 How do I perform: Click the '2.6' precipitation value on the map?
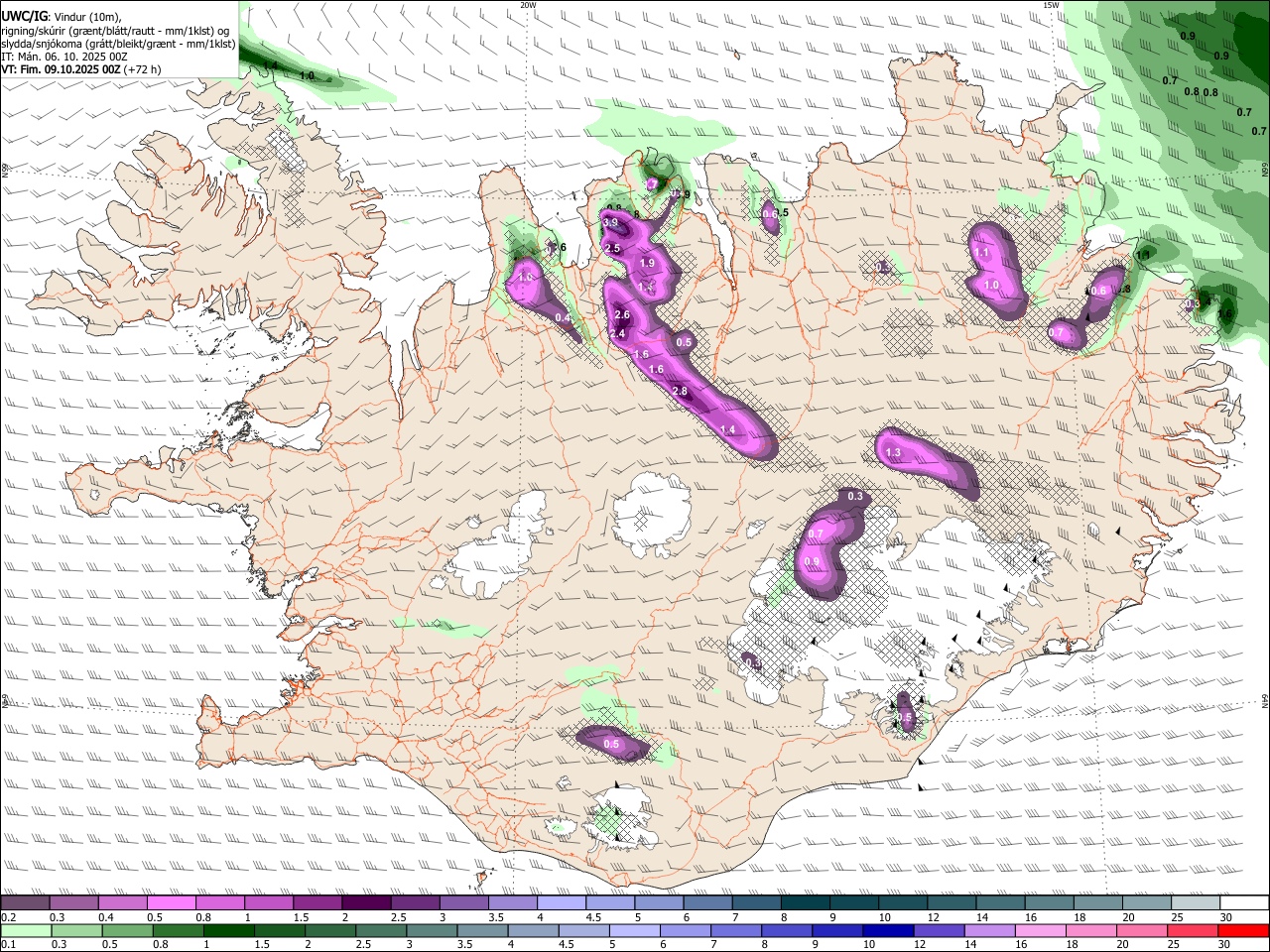click(622, 315)
